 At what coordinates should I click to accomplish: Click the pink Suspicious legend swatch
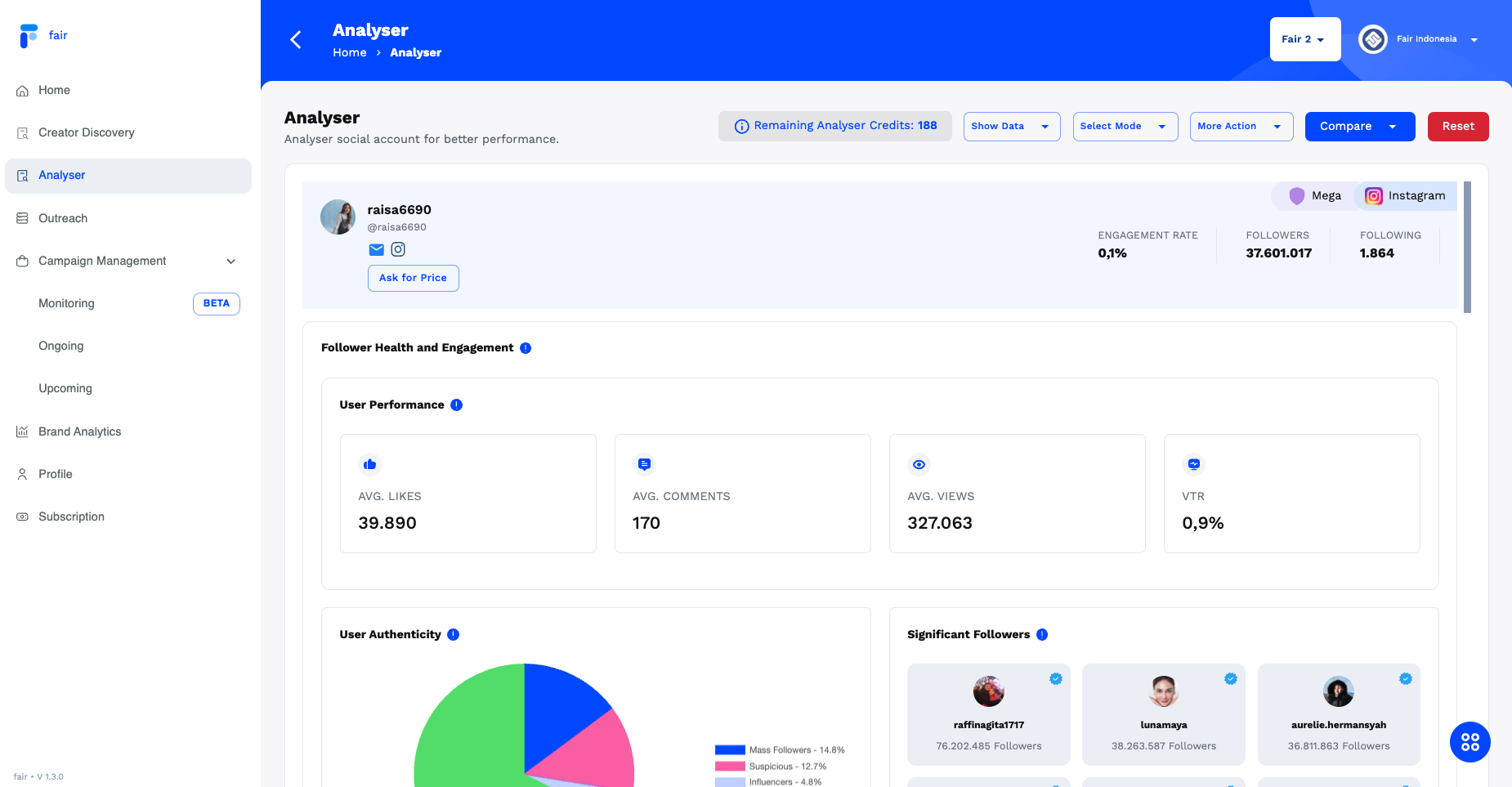[x=730, y=767]
